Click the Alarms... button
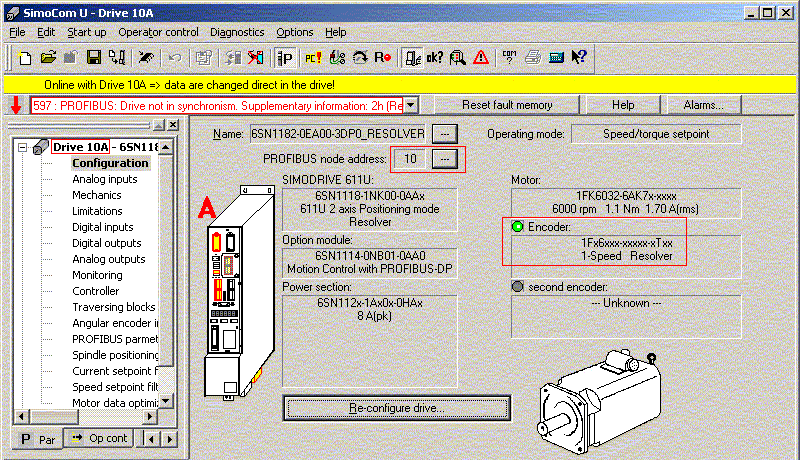The height and width of the screenshot is (460, 800). pos(704,105)
